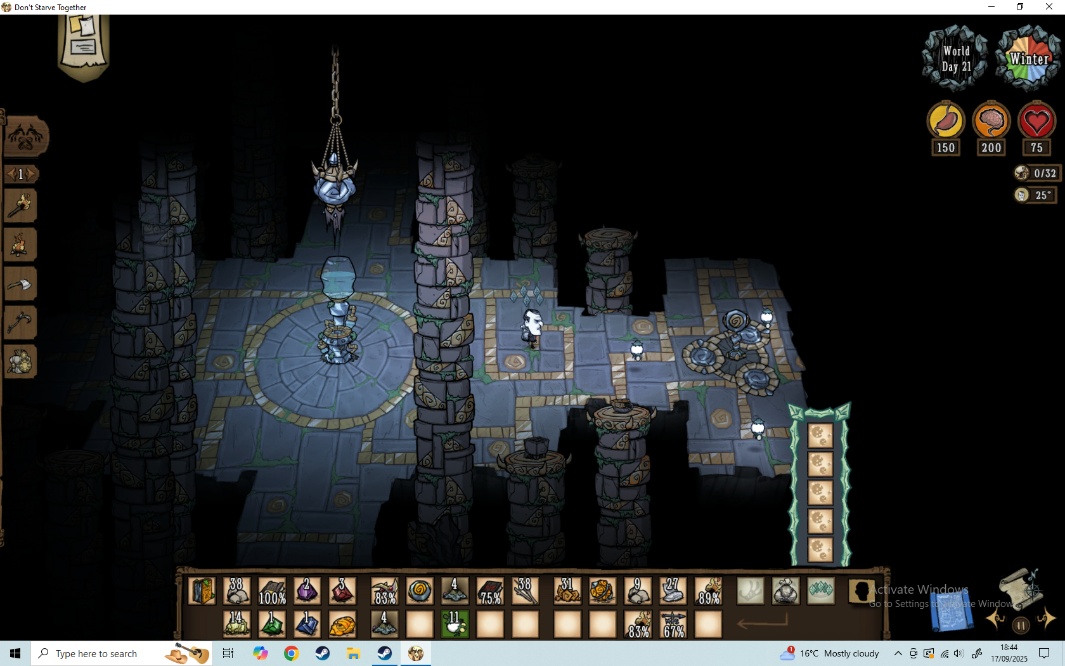The height and width of the screenshot is (666, 1065).
Task: Select the green gem stack of 1
Action: pos(272,624)
